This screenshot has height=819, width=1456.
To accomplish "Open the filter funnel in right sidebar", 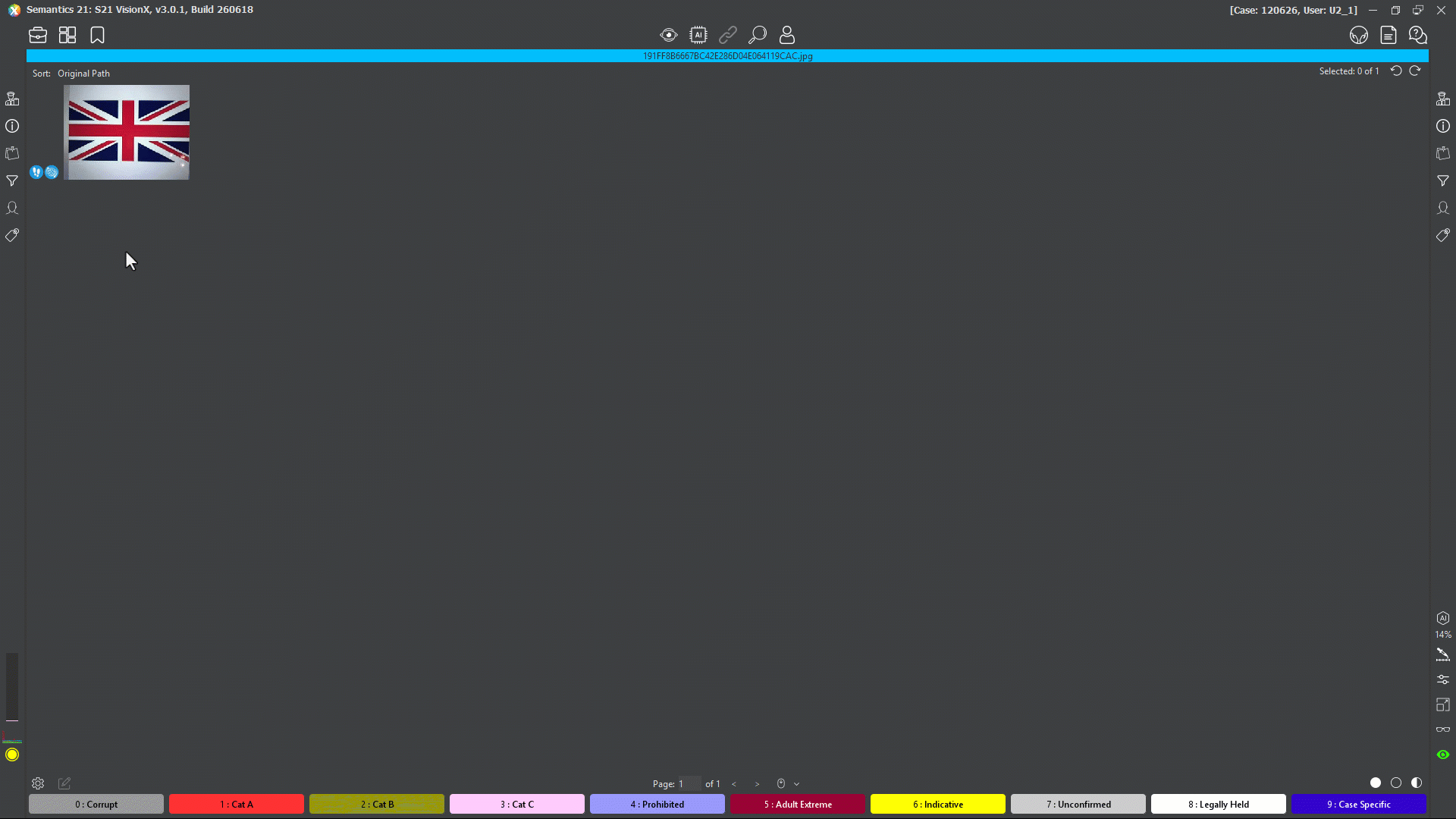I will [1443, 180].
